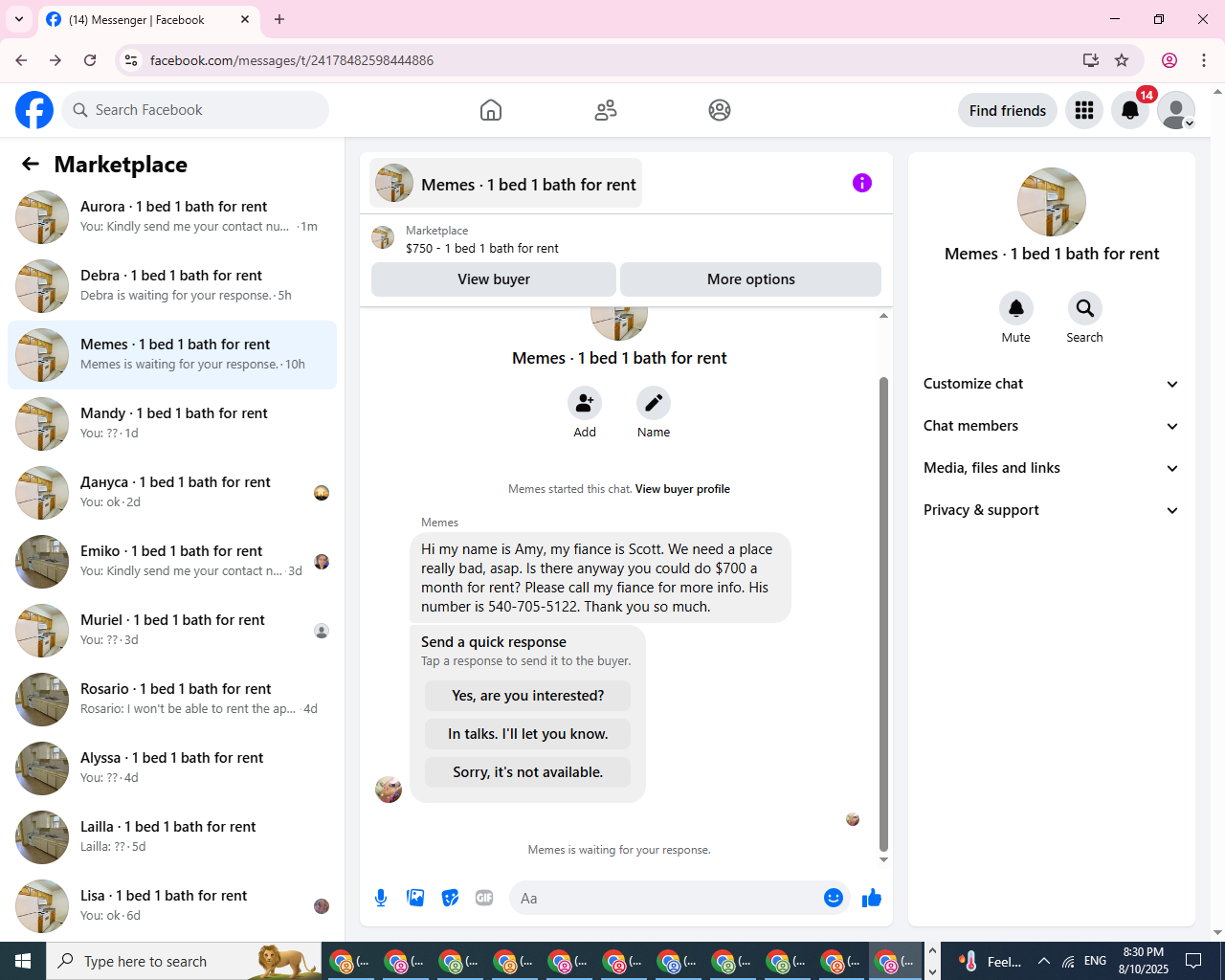
Task: Reload the page in browser
Action: point(90,60)
